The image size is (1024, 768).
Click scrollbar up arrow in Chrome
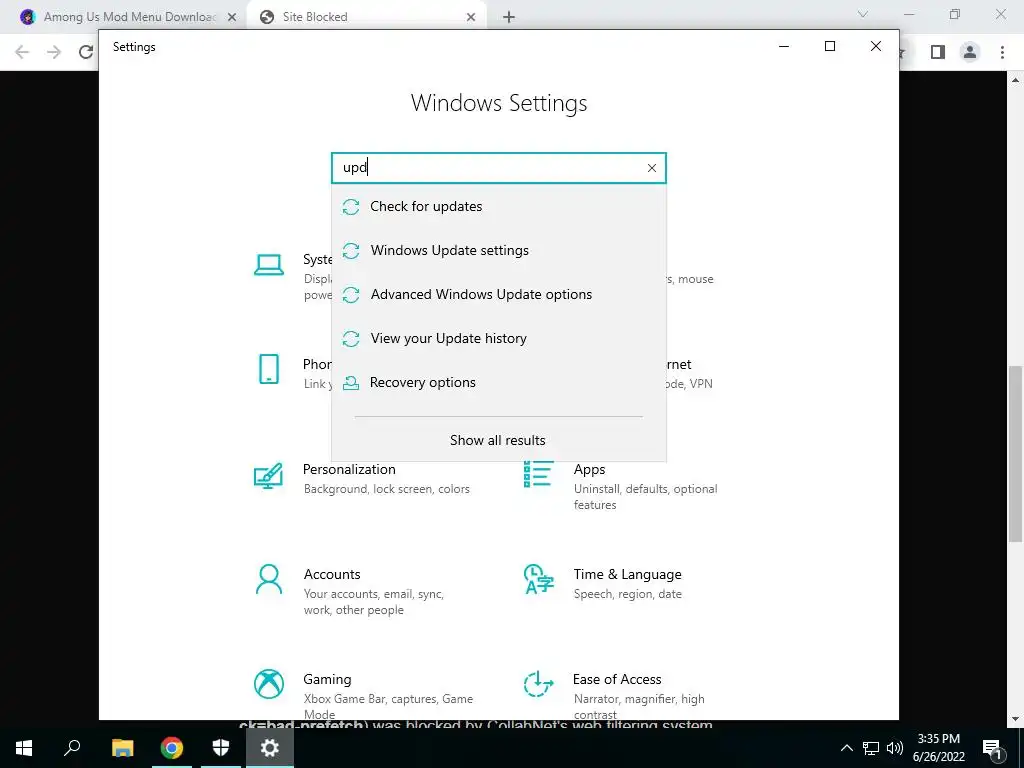[x=1015, y=80]
